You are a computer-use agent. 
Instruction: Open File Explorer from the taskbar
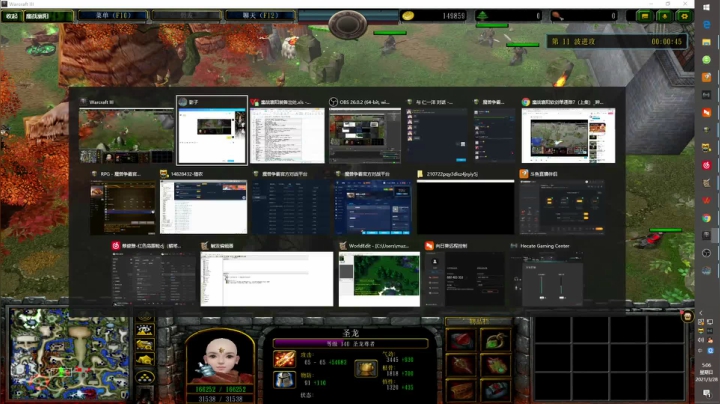click(x=707, y=42)
